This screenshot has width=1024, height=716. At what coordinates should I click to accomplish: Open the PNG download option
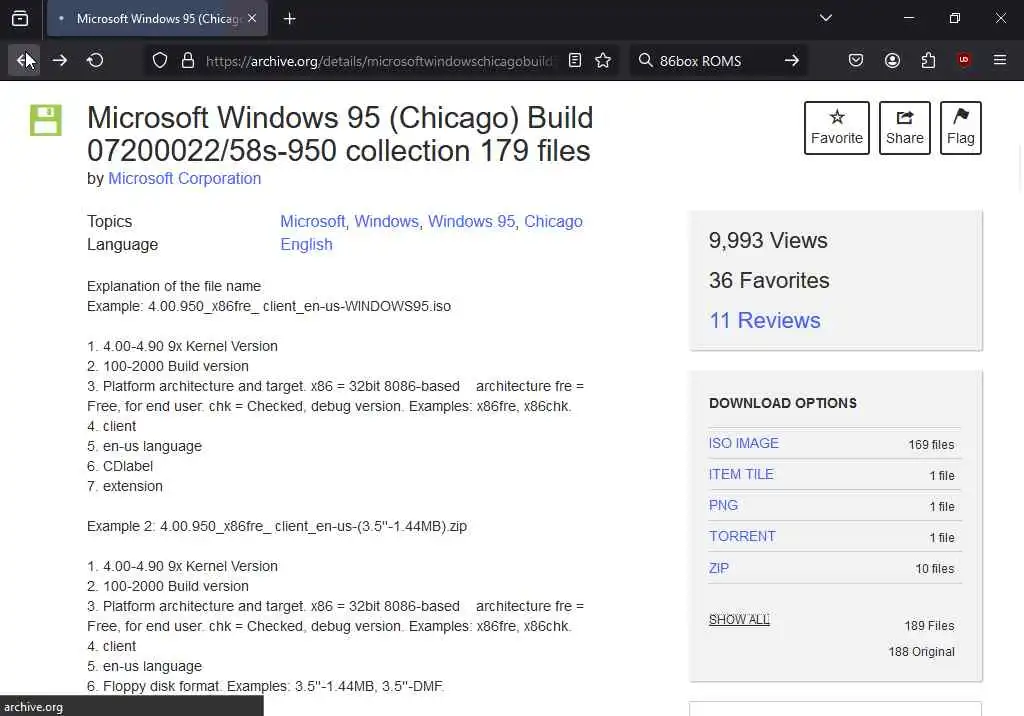[724, 506]
